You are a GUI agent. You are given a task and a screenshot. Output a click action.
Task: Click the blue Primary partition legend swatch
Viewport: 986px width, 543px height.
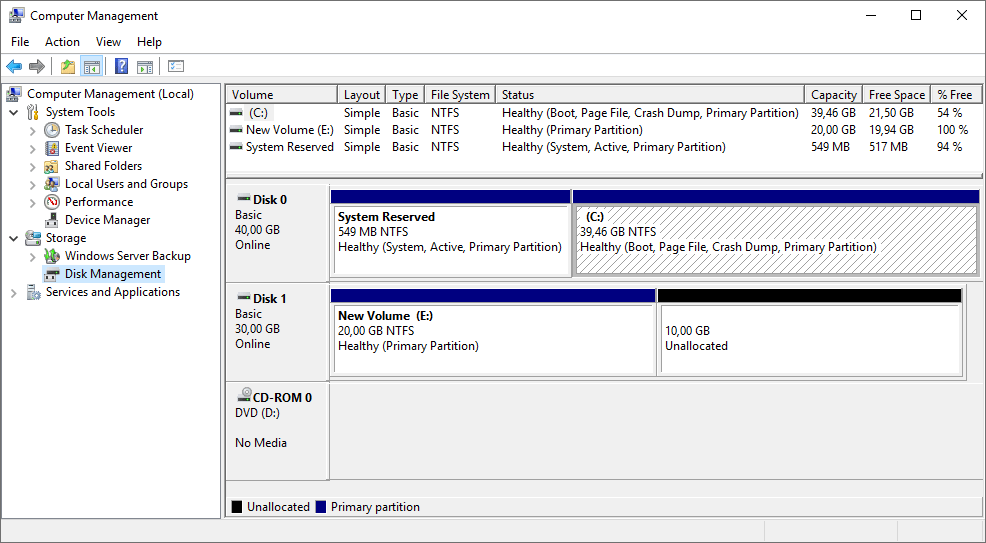(x=321, y=507)
